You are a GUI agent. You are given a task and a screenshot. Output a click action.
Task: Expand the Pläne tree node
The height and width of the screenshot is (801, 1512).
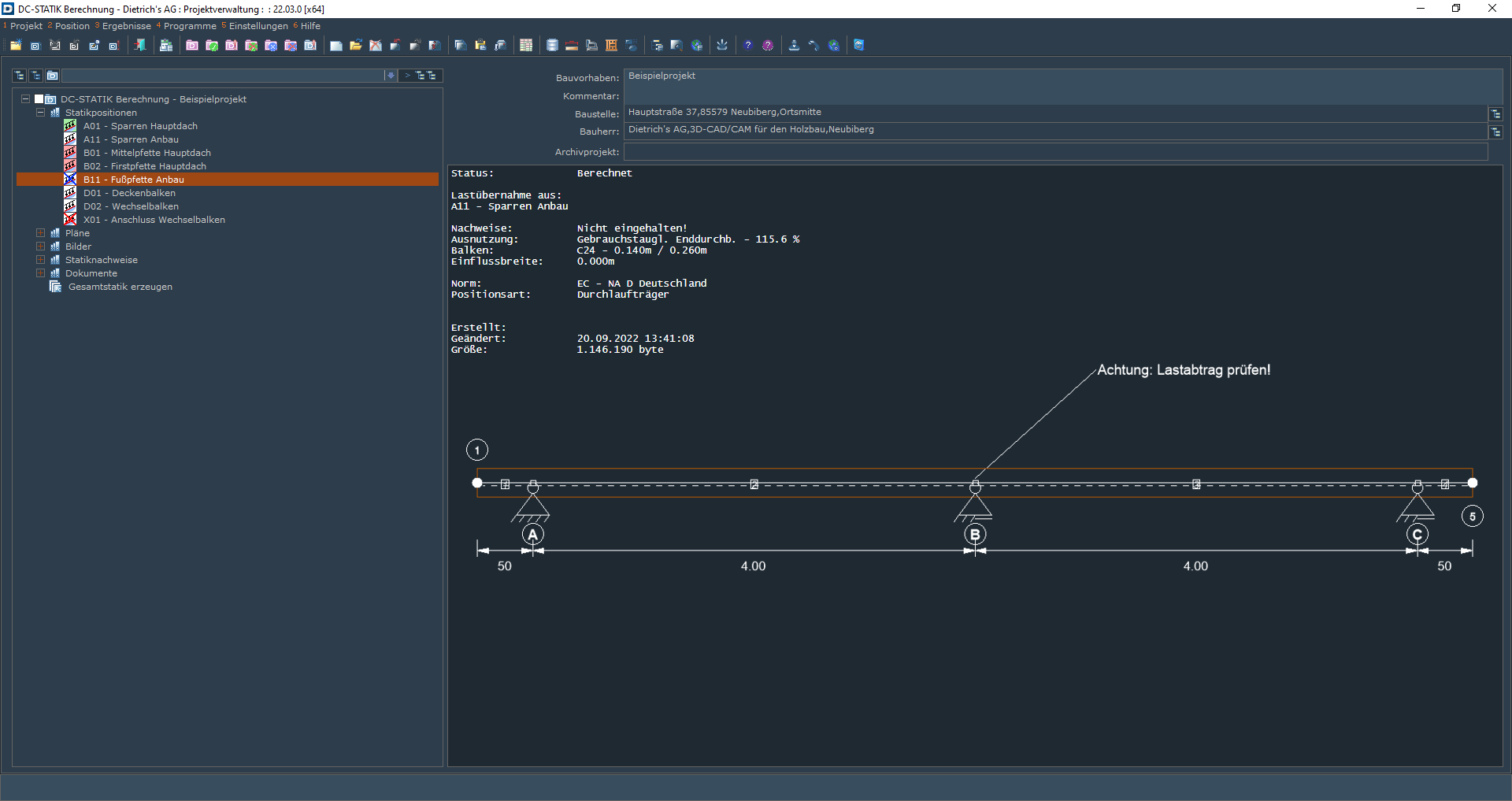40,233
